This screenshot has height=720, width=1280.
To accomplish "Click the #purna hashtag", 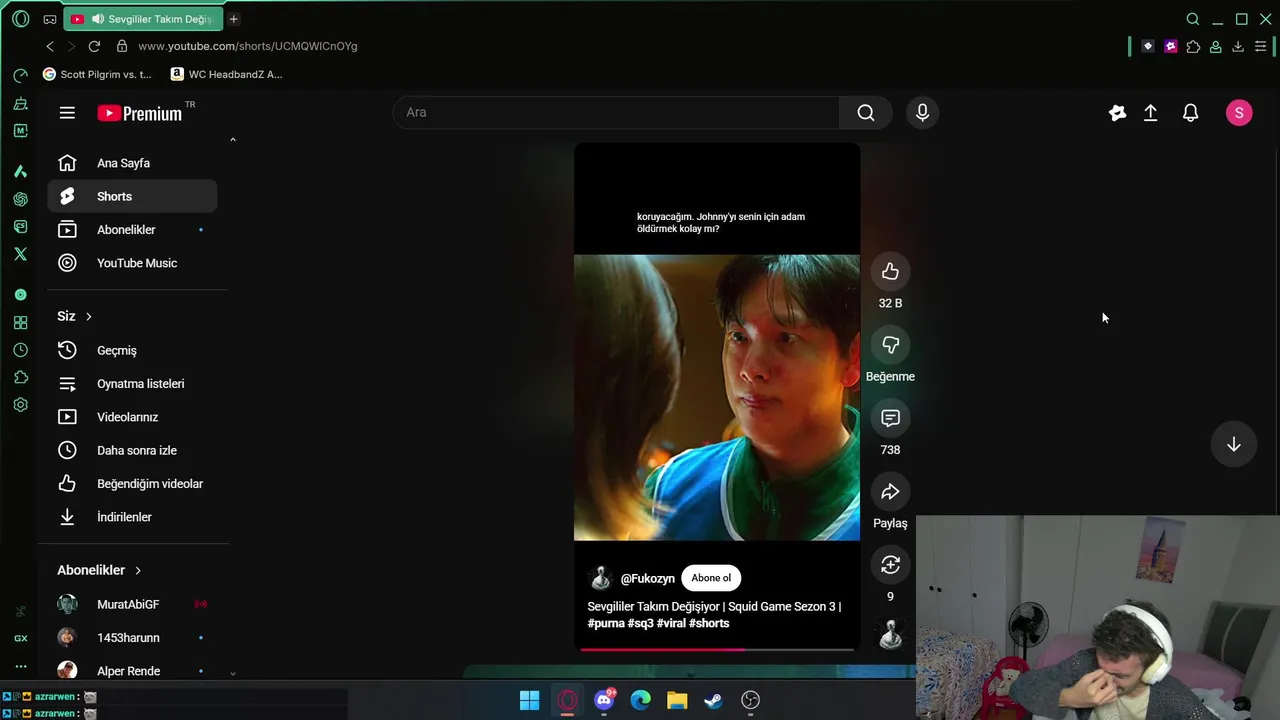I will coord(606,623).
